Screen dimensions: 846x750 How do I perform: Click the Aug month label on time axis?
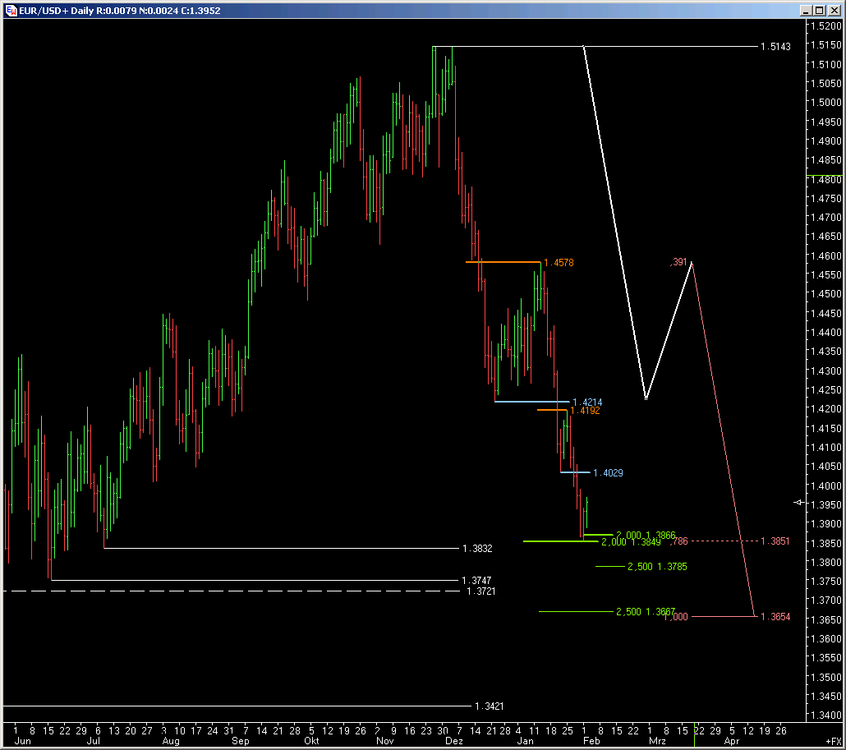pyautogui.click(x=170, y=741)
